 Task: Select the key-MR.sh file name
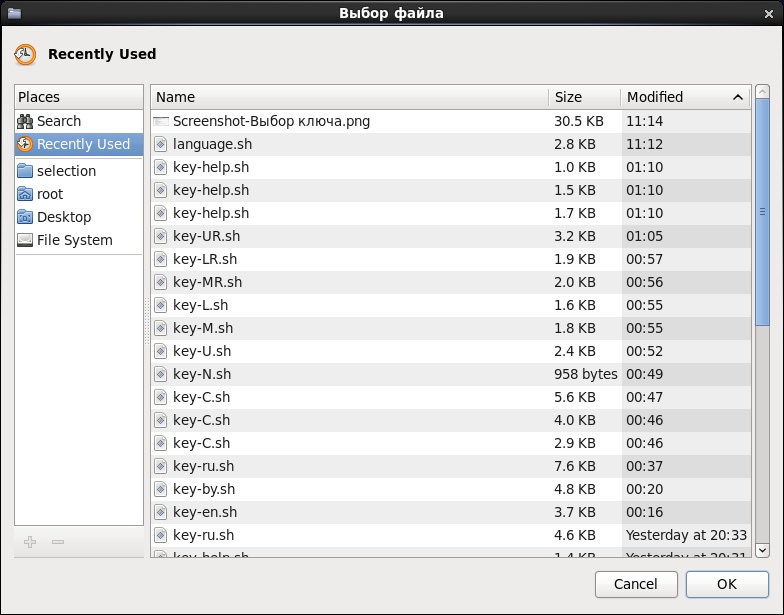(x=208, y=282)
